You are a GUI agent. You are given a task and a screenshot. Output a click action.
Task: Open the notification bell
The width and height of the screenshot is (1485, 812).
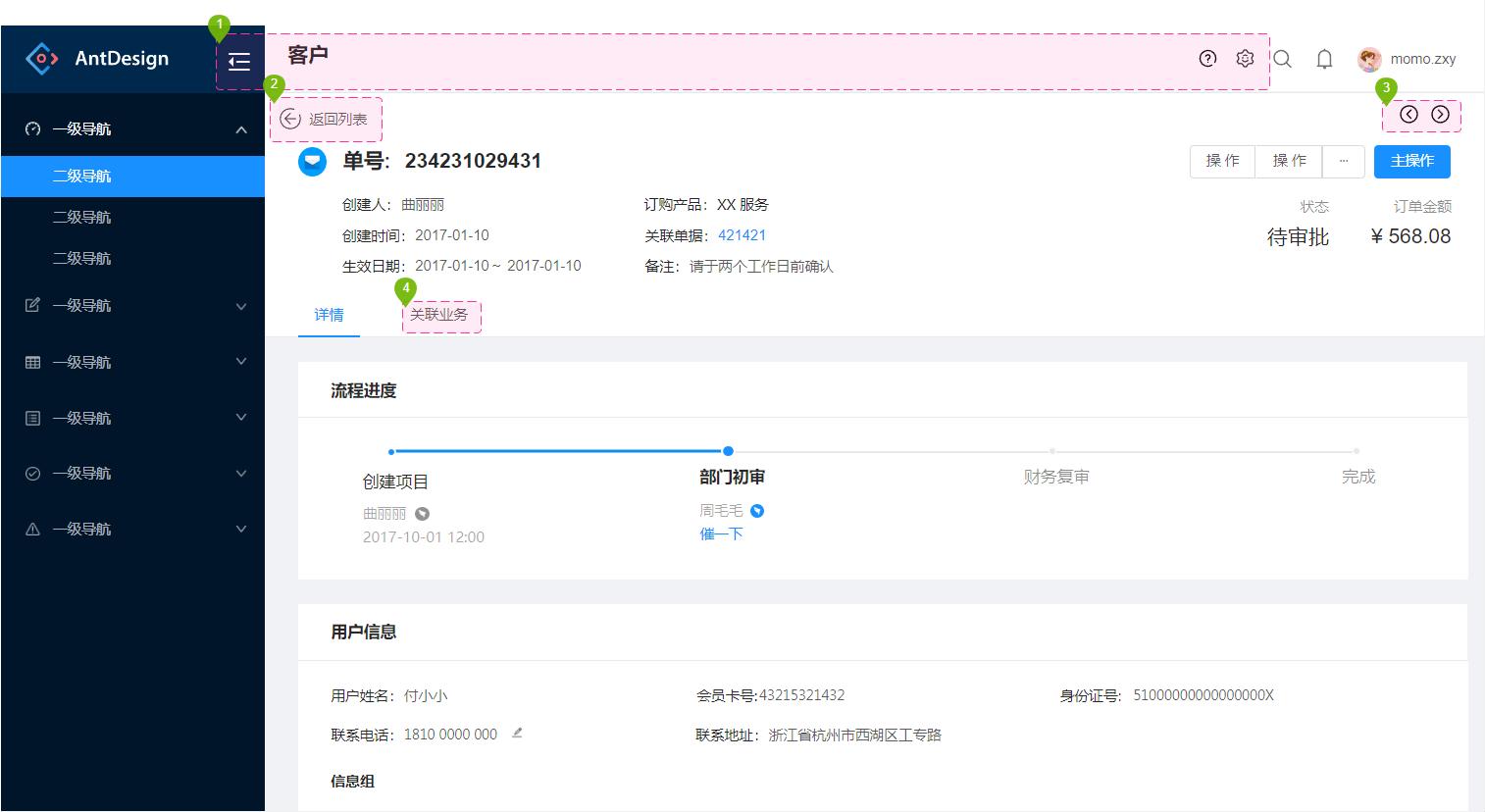[x=1323, y=59]
